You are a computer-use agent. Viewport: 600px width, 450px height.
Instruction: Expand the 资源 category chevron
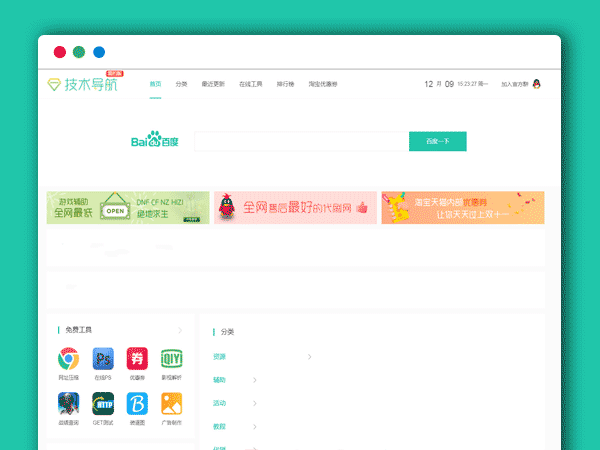309,357
